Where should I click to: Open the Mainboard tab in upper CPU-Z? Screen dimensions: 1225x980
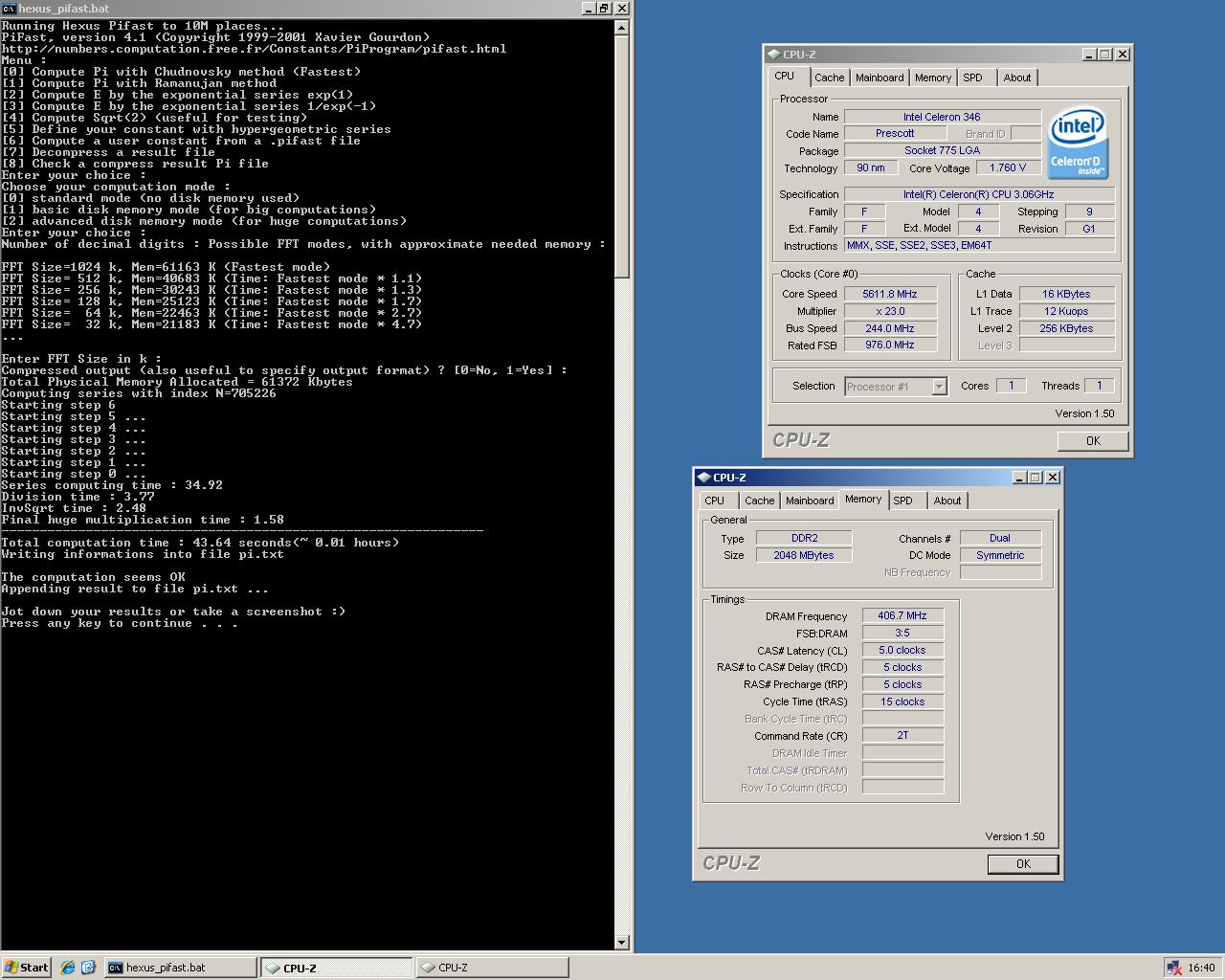click(880, 78)
